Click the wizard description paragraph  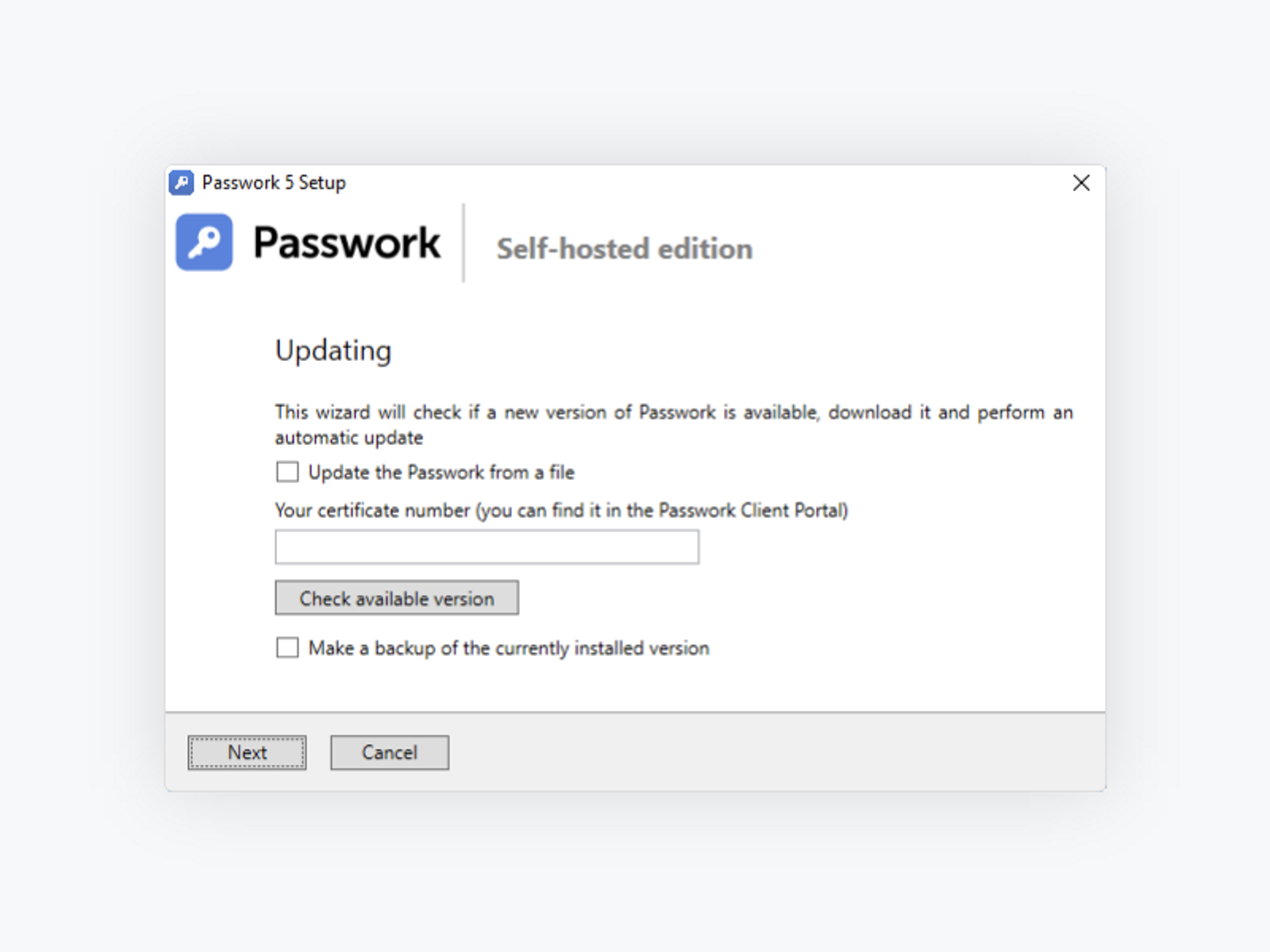(673, 424)
